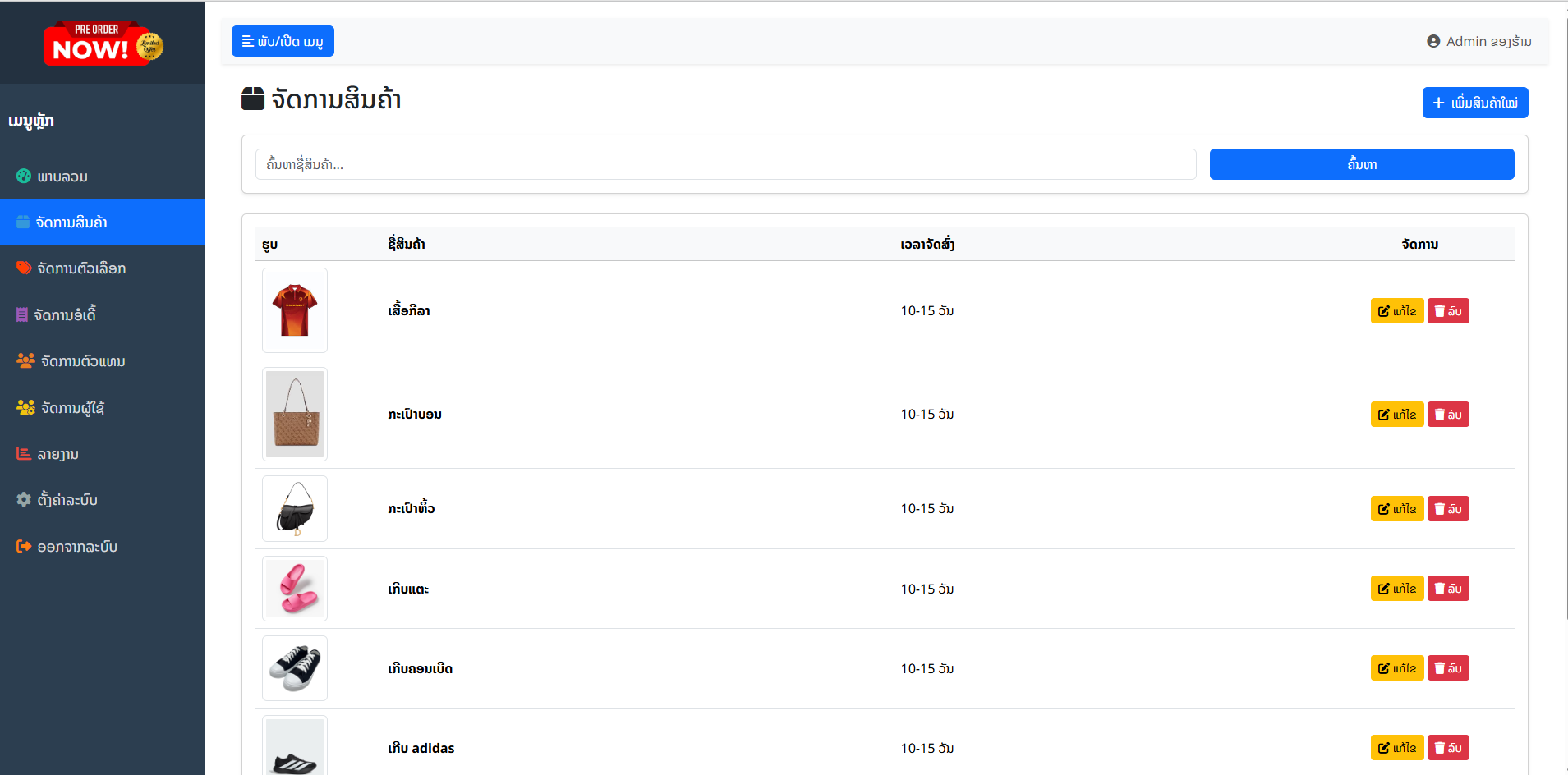
Task: Delete the ກະເປົາບອມ product
Action: click(1447, 415)
